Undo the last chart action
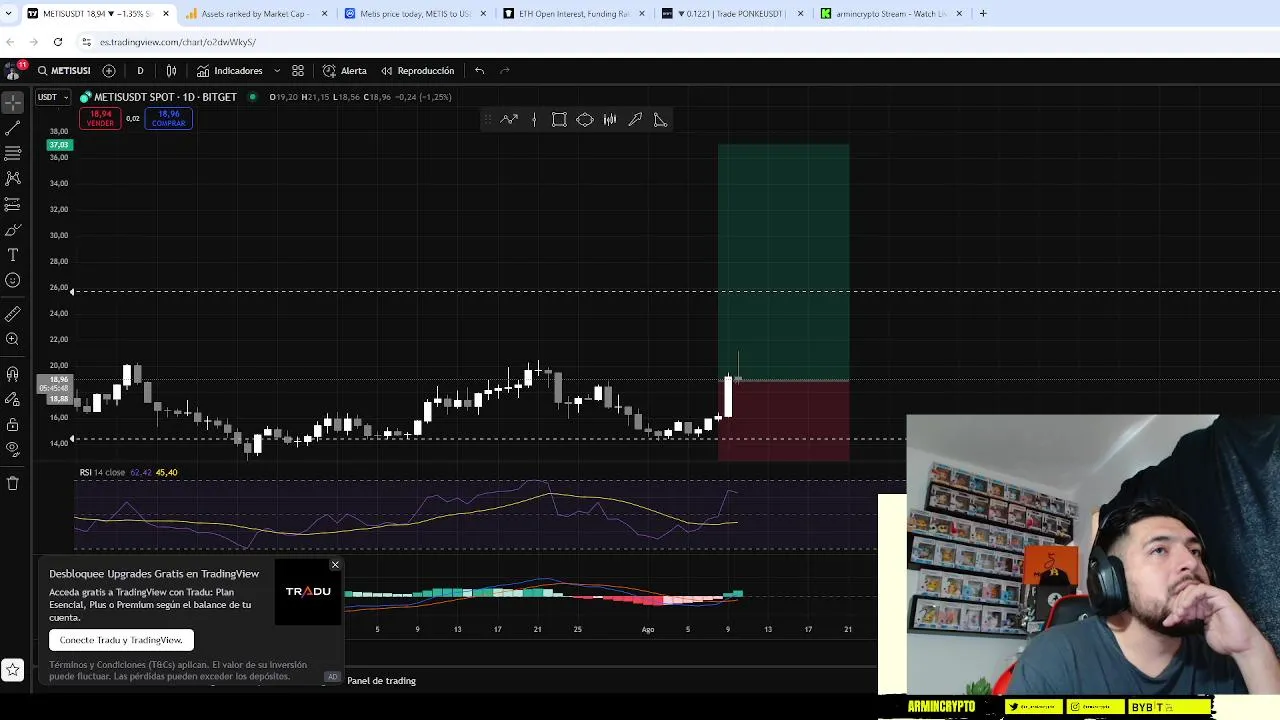The width and height of the screenshot is (1280, 720). click(480, 71)
